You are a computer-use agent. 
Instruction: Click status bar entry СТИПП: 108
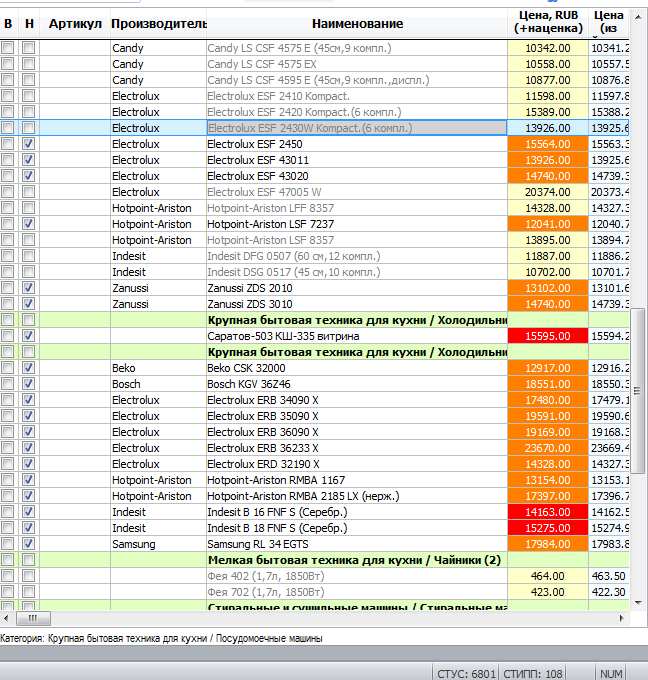533,673
